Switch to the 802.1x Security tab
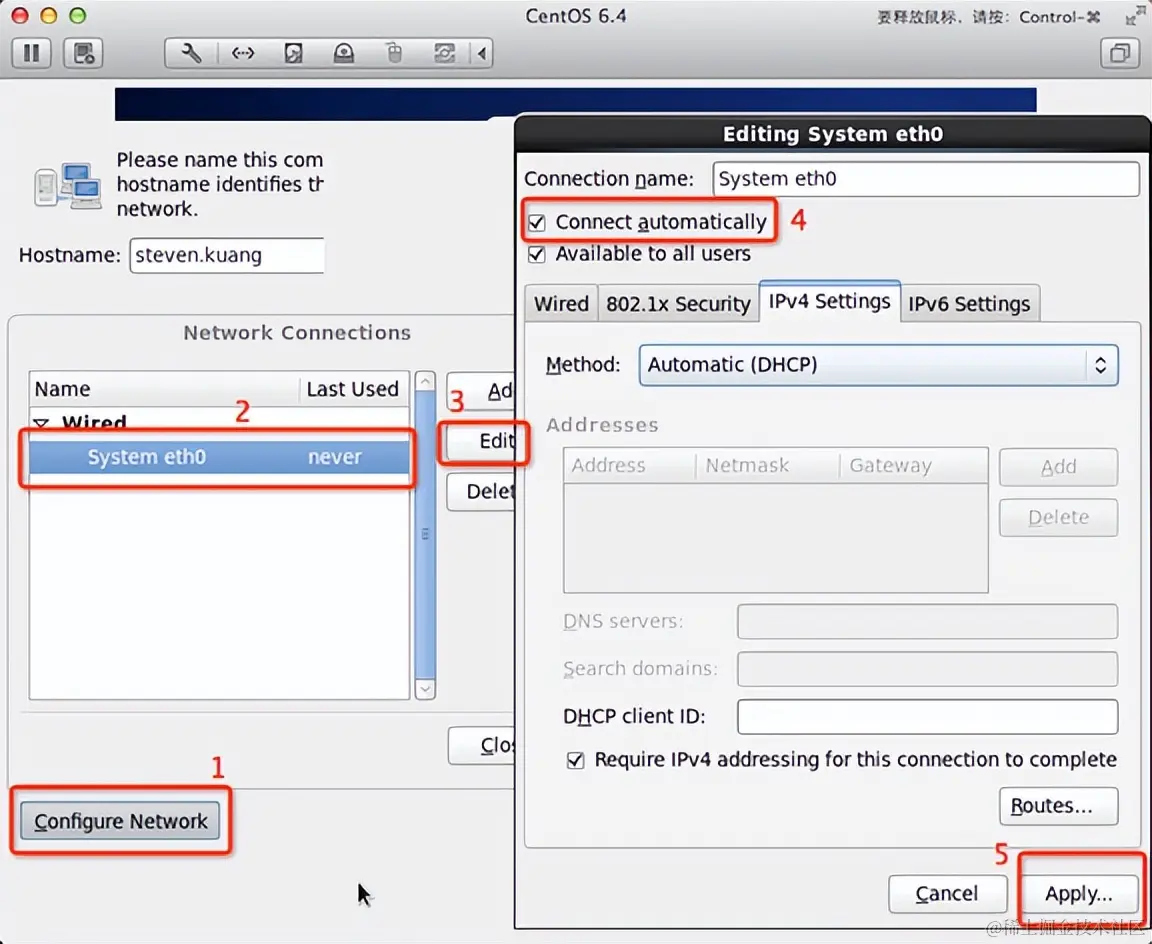The image size is (1152, 944). click(x=678, y=303)
